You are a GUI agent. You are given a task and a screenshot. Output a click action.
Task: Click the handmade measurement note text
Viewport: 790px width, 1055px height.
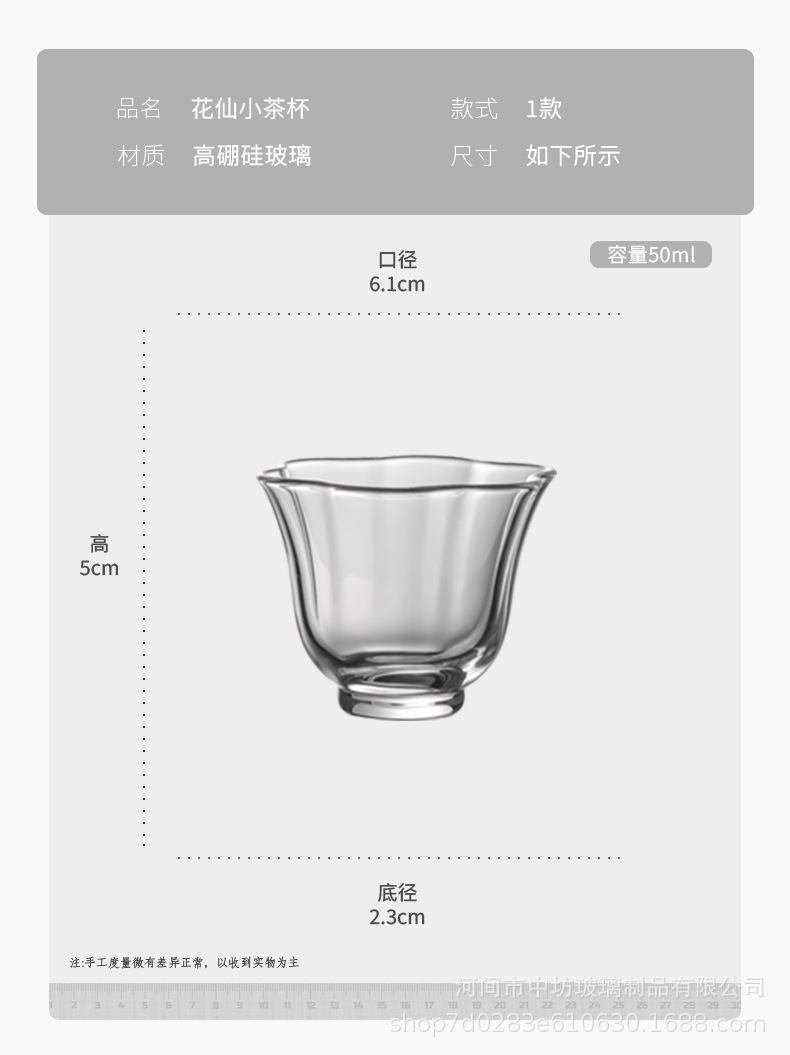point(184,962)
